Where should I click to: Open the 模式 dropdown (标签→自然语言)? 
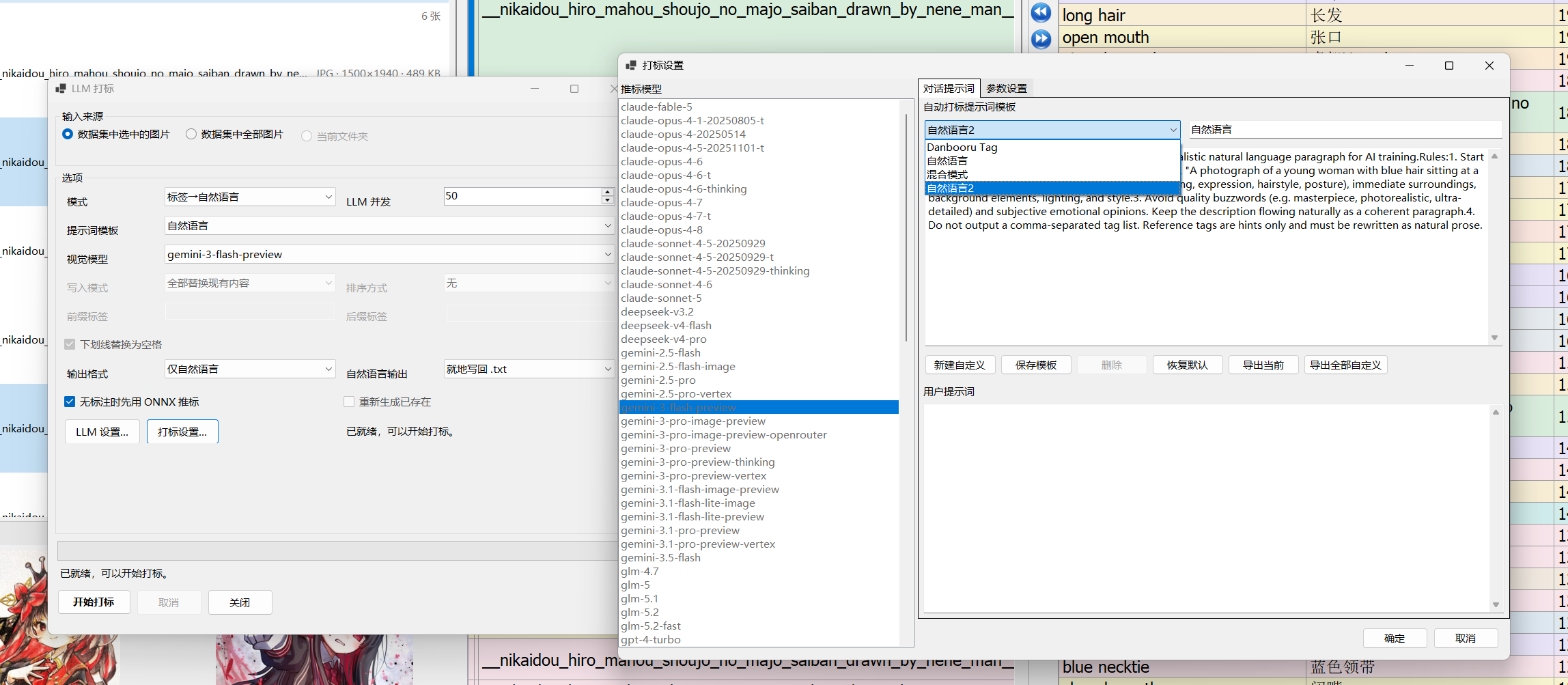coord(250,197)
